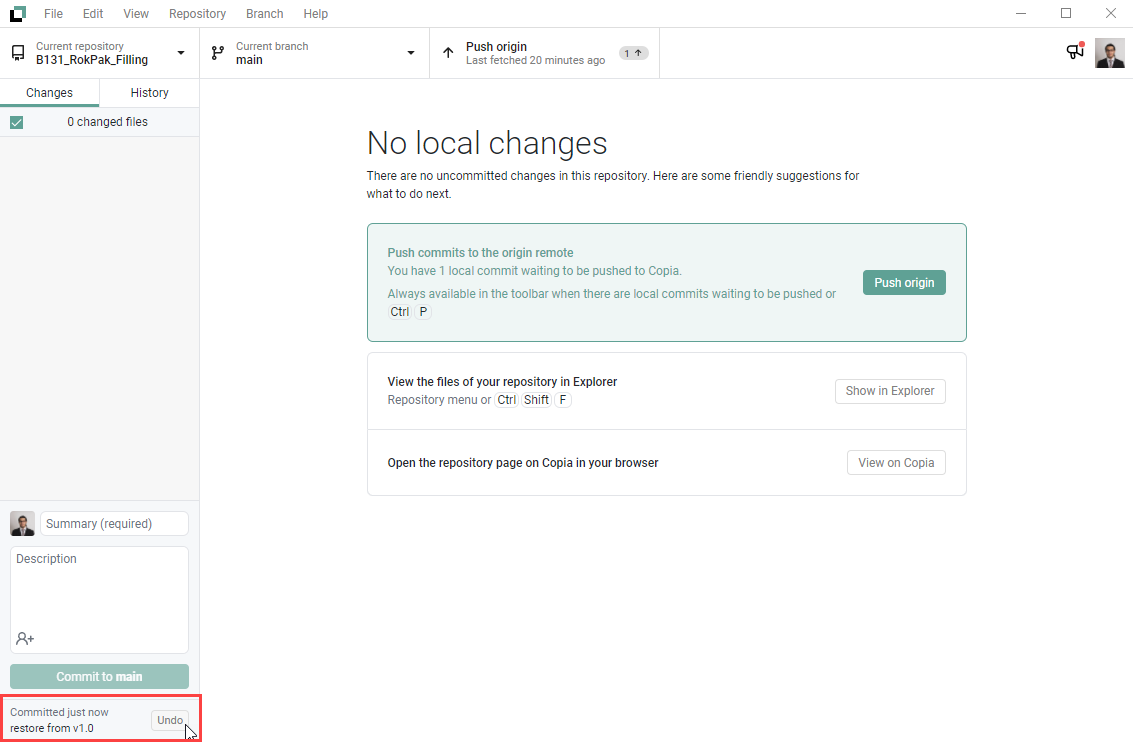
Task: Open the notifications megaphone icon
Action: [x=1075, y=52]
